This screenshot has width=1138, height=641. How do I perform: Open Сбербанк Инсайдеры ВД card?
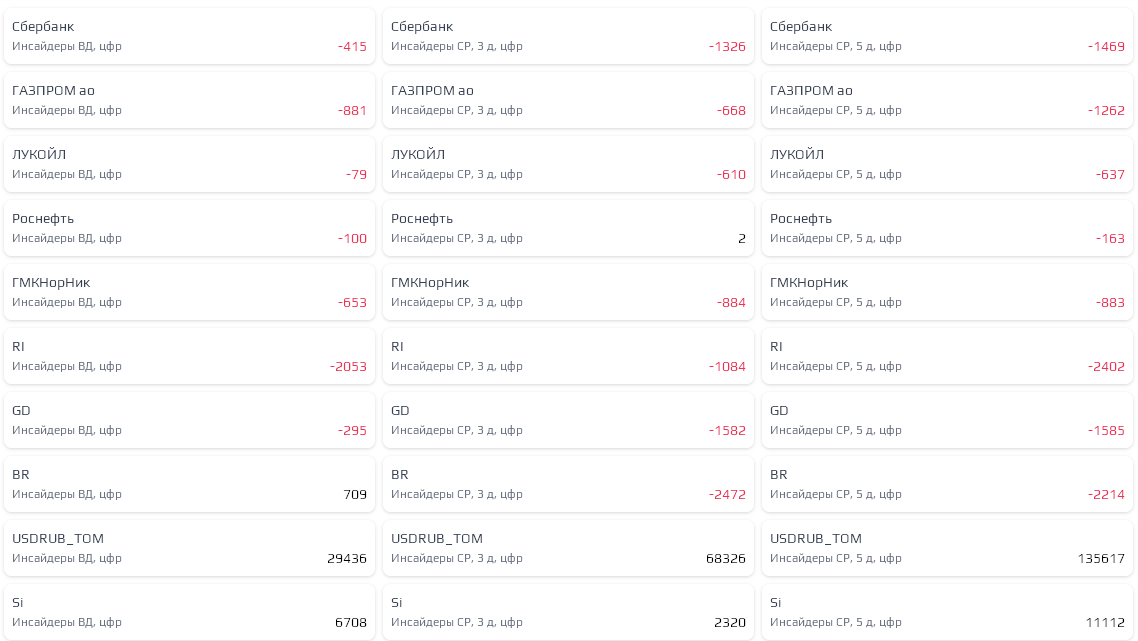click(x=189, y=36)
